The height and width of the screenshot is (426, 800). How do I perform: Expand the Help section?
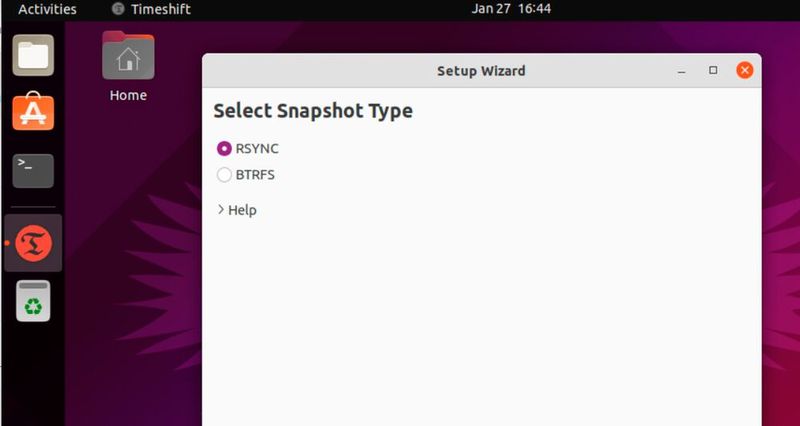237,210
